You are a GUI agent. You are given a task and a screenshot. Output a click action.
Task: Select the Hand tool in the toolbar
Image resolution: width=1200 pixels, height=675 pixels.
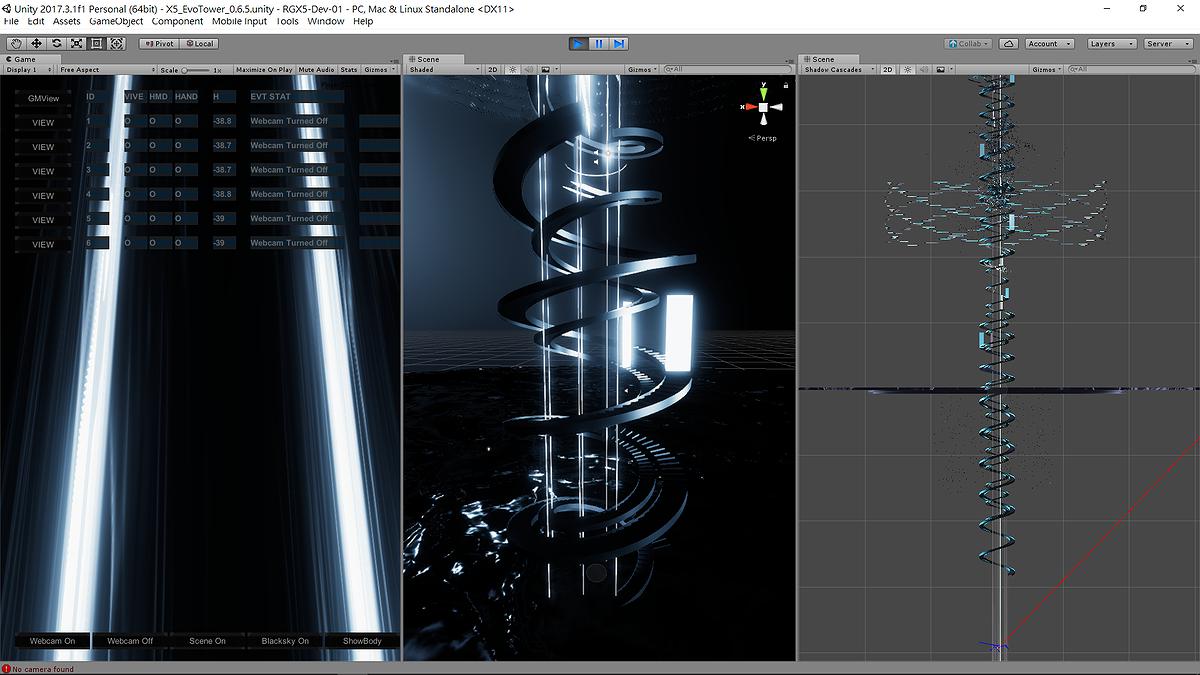point(16,44)
